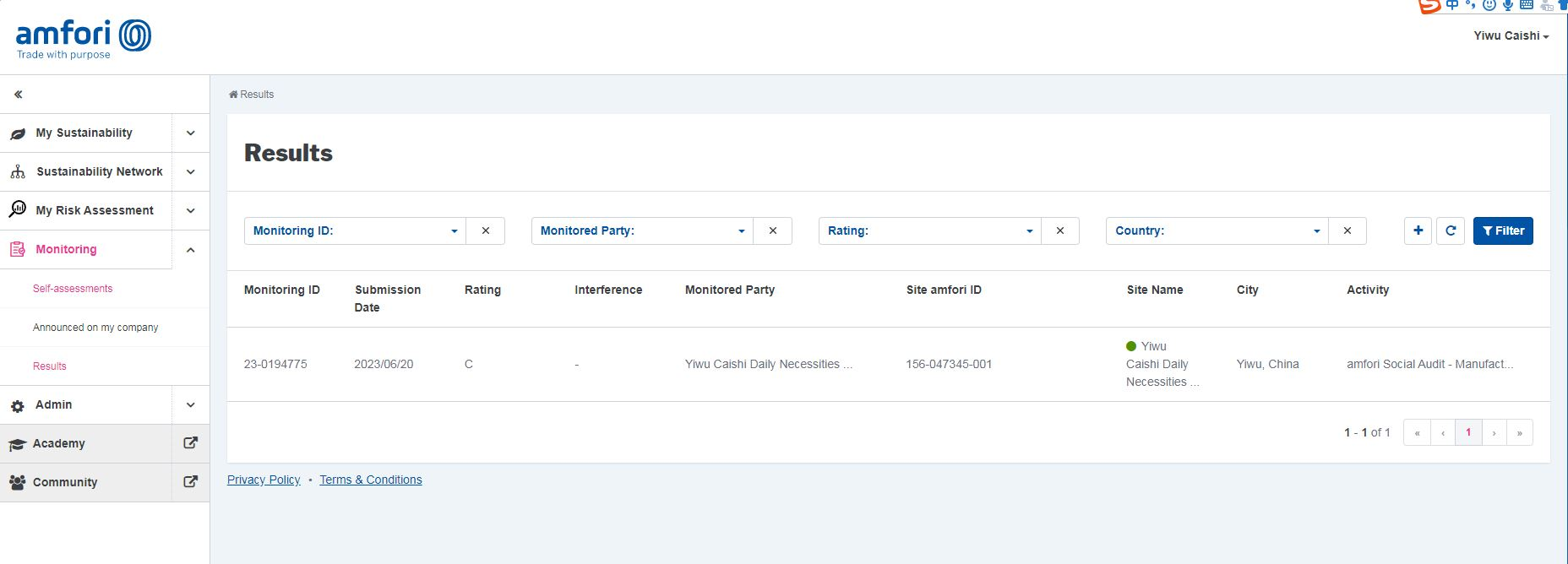
Task: Open the Privacy Policy link
Action: 264,480
